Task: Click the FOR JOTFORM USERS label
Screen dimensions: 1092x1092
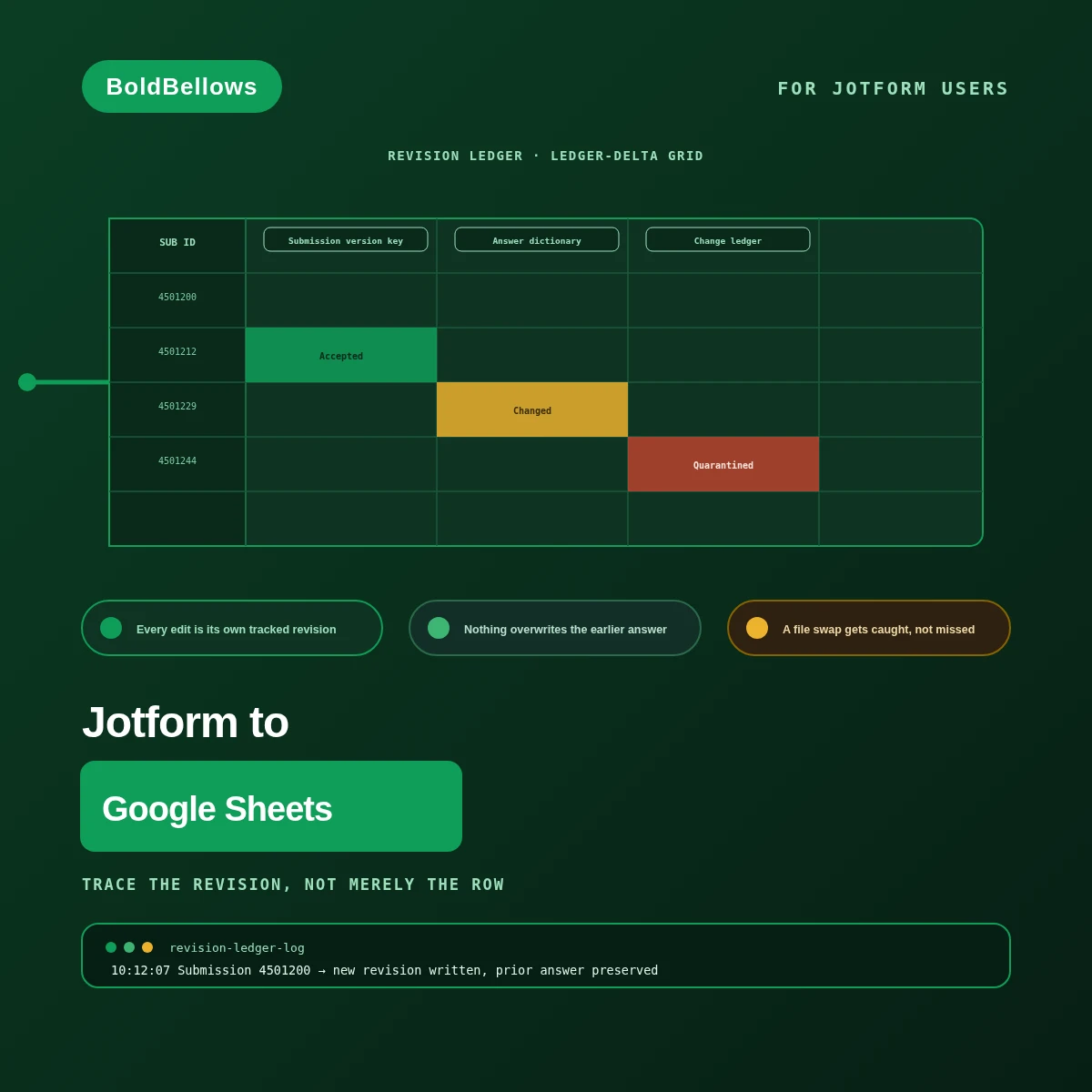Action: (893, 88)
